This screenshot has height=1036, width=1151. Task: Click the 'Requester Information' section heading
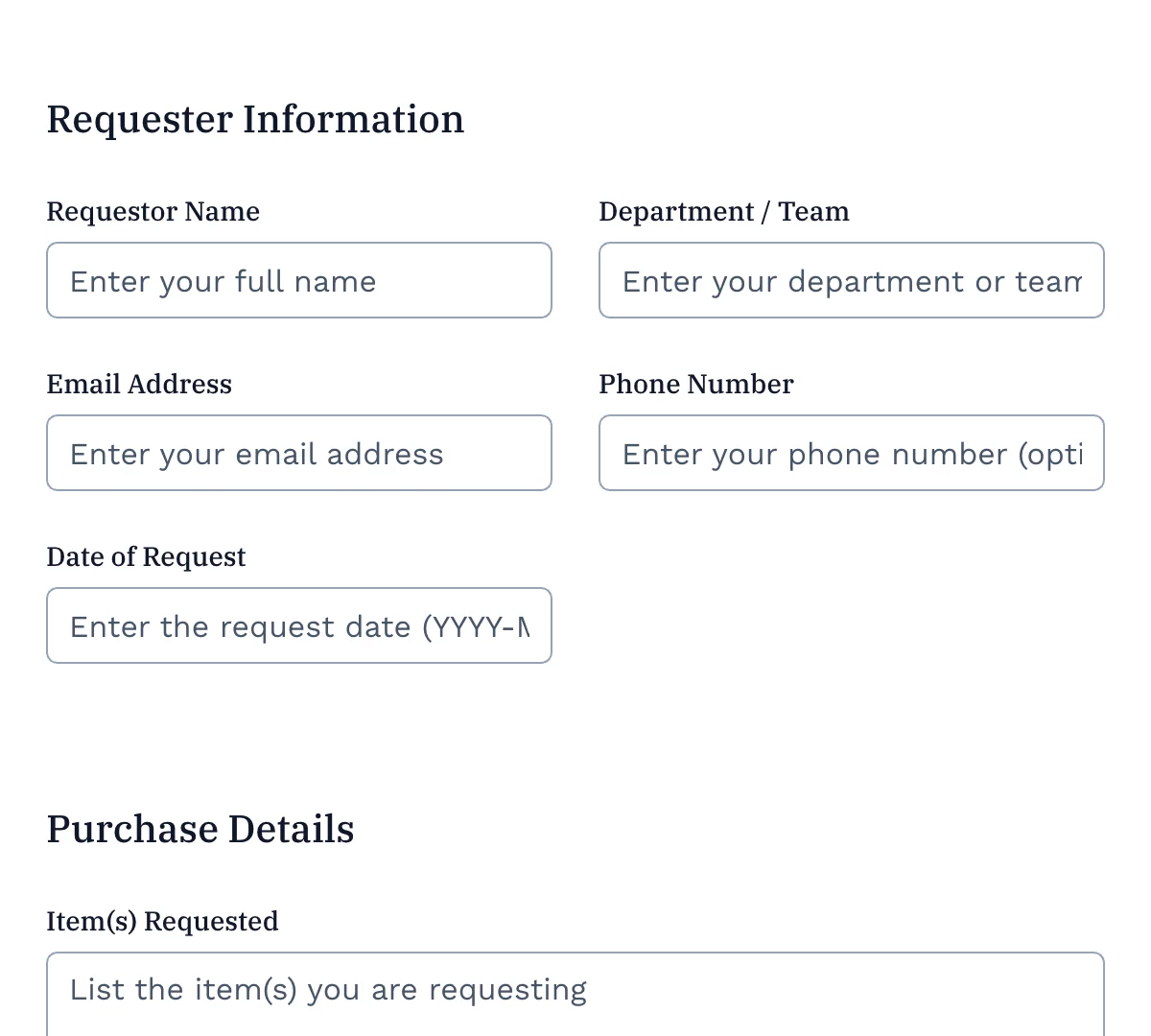coord(255,119)
